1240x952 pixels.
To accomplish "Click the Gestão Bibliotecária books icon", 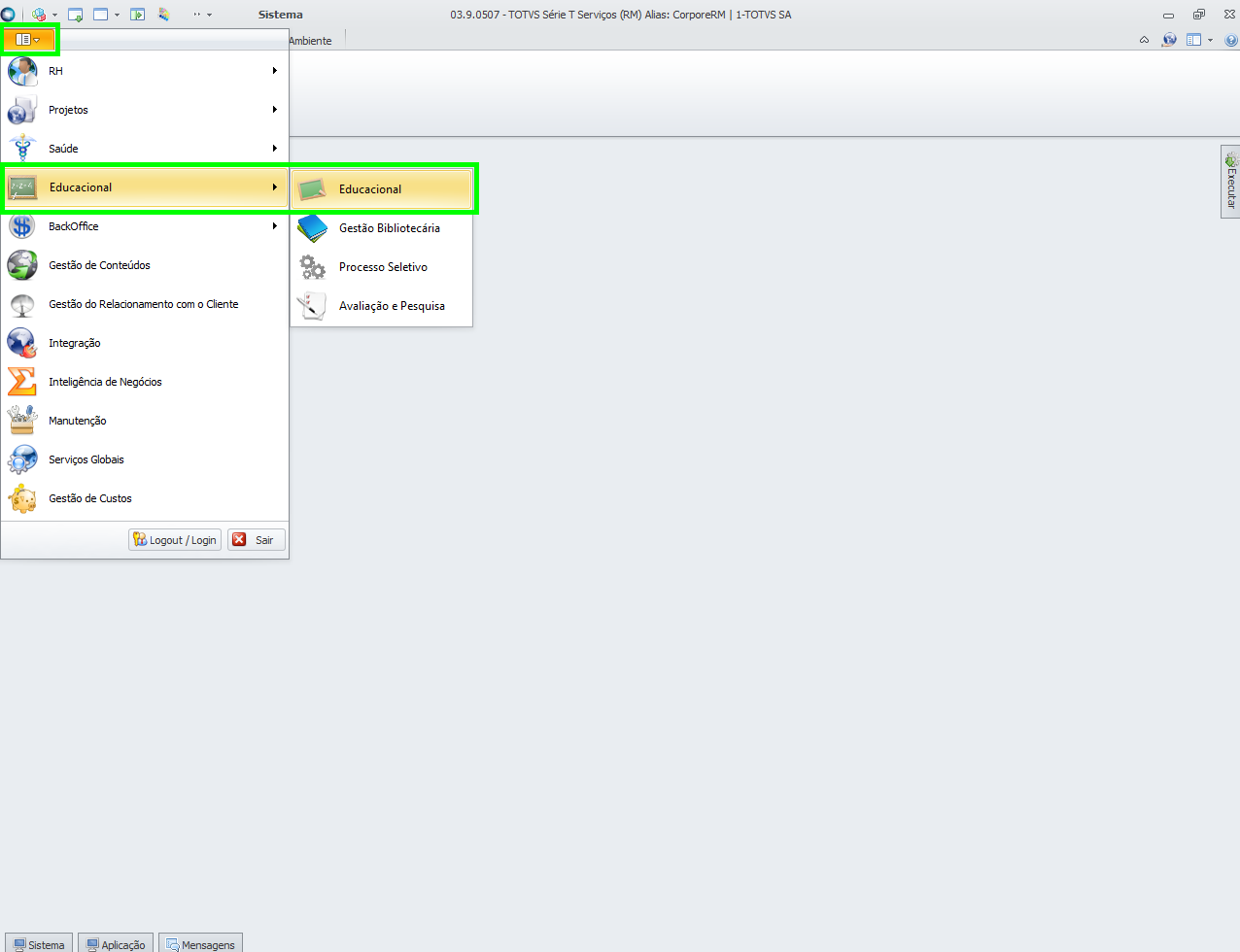I will coord(312,228).
